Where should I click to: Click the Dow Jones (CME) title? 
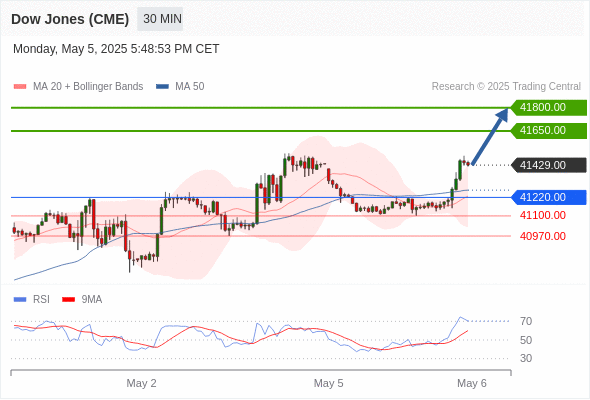pos(70,19)
